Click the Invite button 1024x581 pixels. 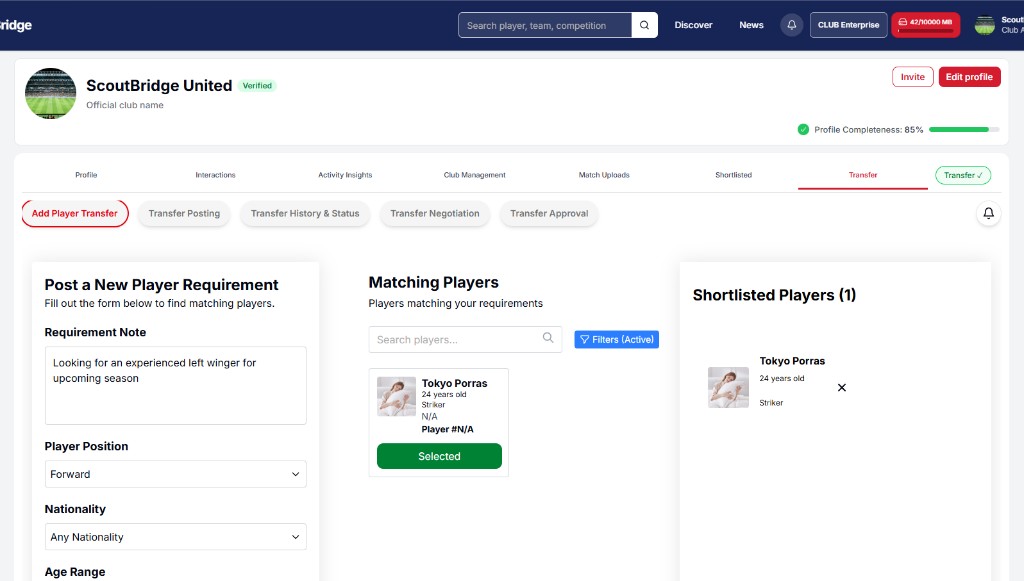[x=913, y=77]
